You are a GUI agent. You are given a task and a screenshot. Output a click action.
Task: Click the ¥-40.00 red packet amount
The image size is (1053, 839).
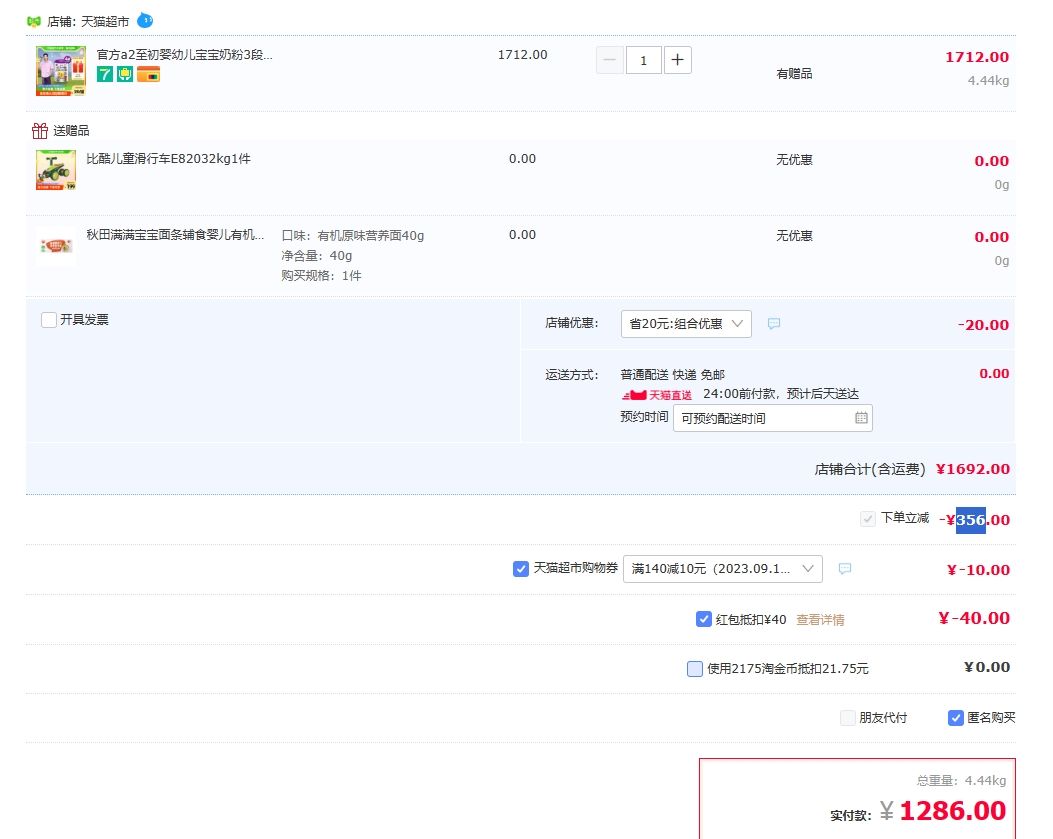(x=974, y=618)
